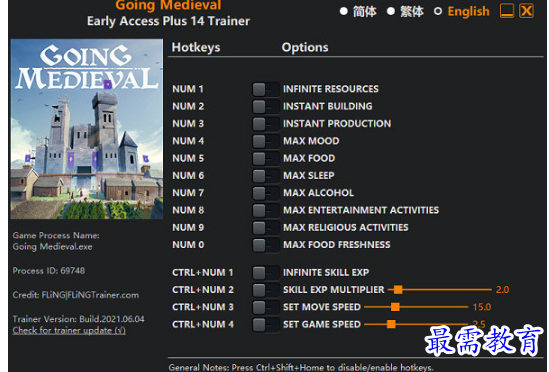
Task: Click NUM 0 hotkey label
Action: pyautogui.click(x=188, y=244)
